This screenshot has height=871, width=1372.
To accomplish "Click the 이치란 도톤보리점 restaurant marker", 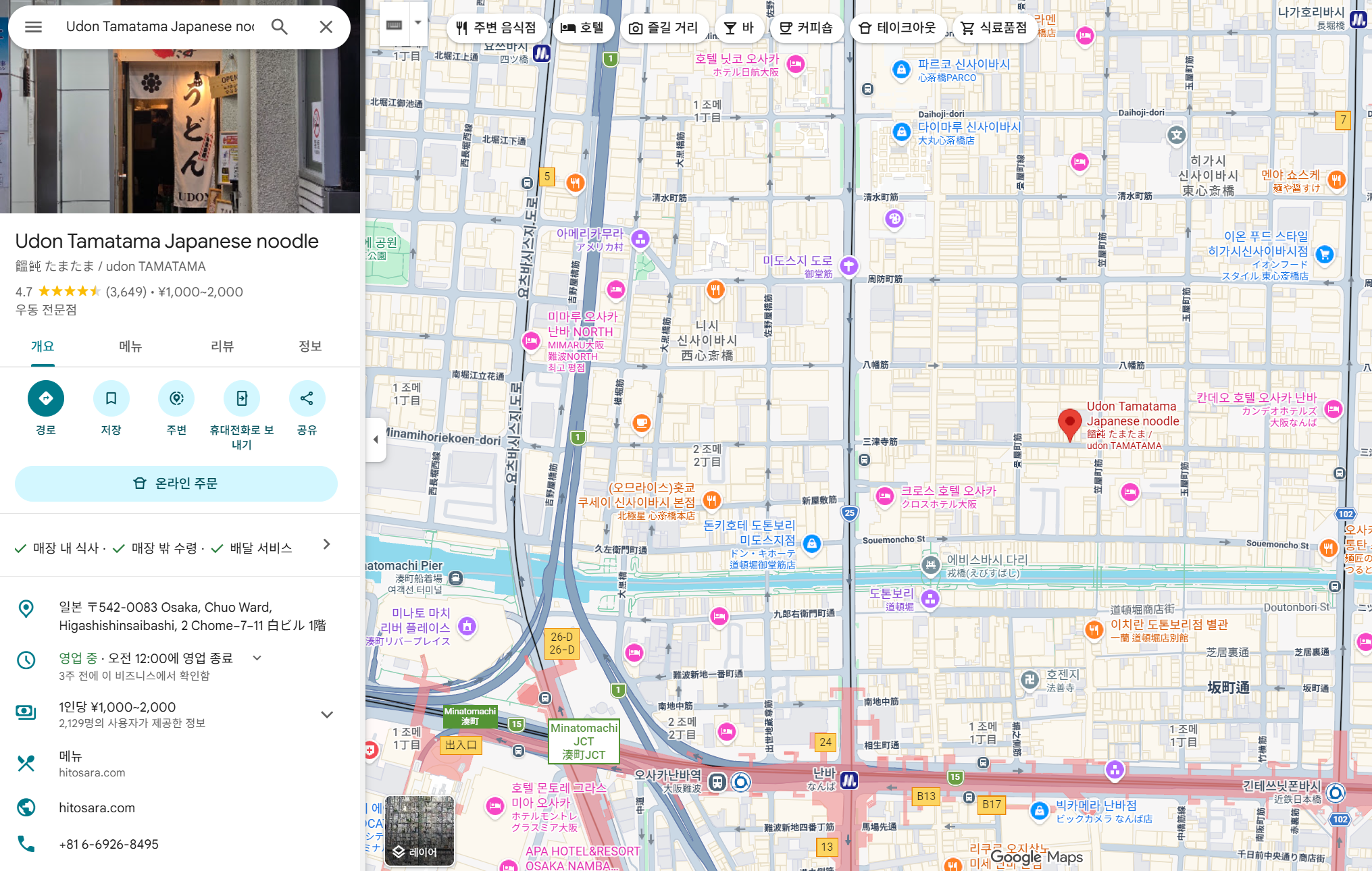I will pyautogui.click(x=1094, y=630).
